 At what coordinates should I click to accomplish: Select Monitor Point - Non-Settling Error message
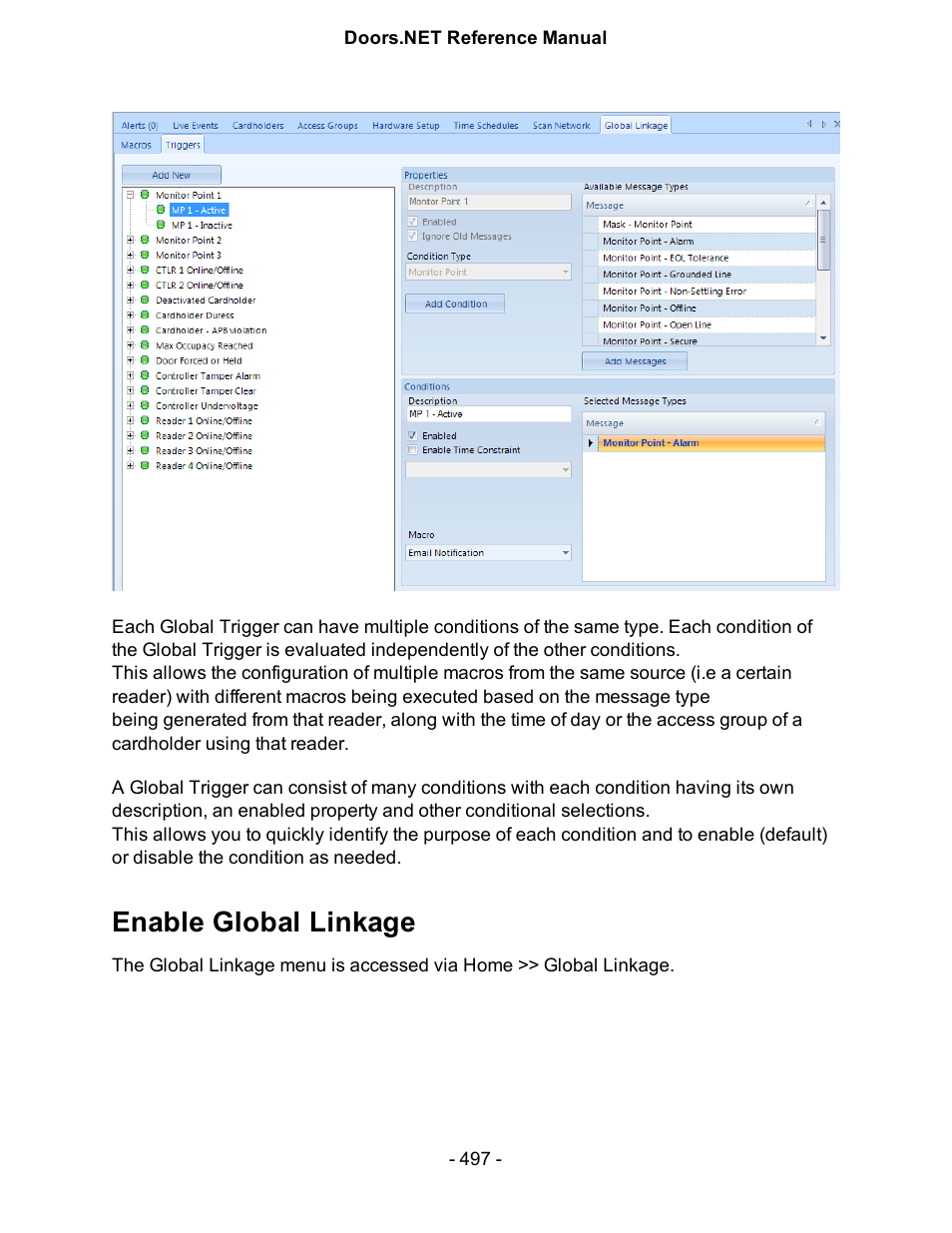tap(707, 292)
